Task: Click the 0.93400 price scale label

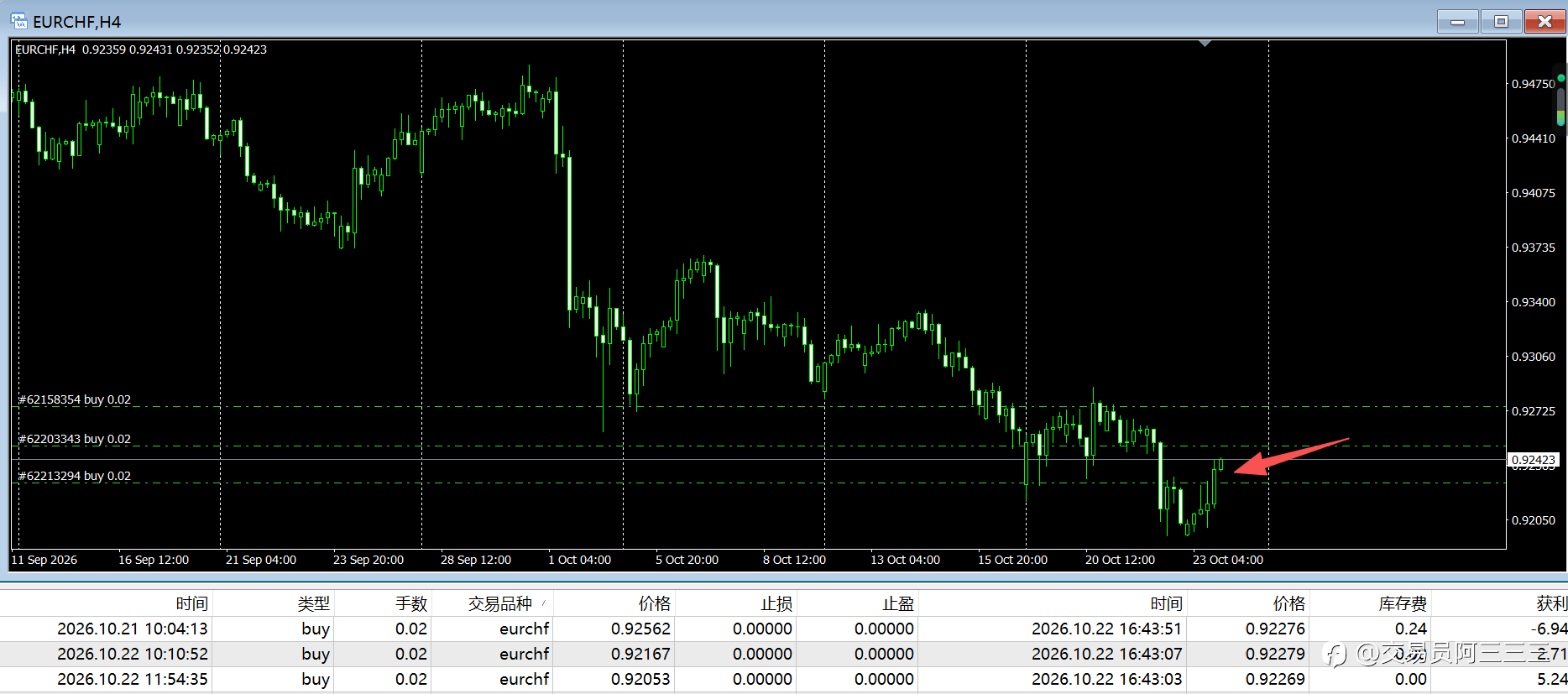Action: 1533,302
